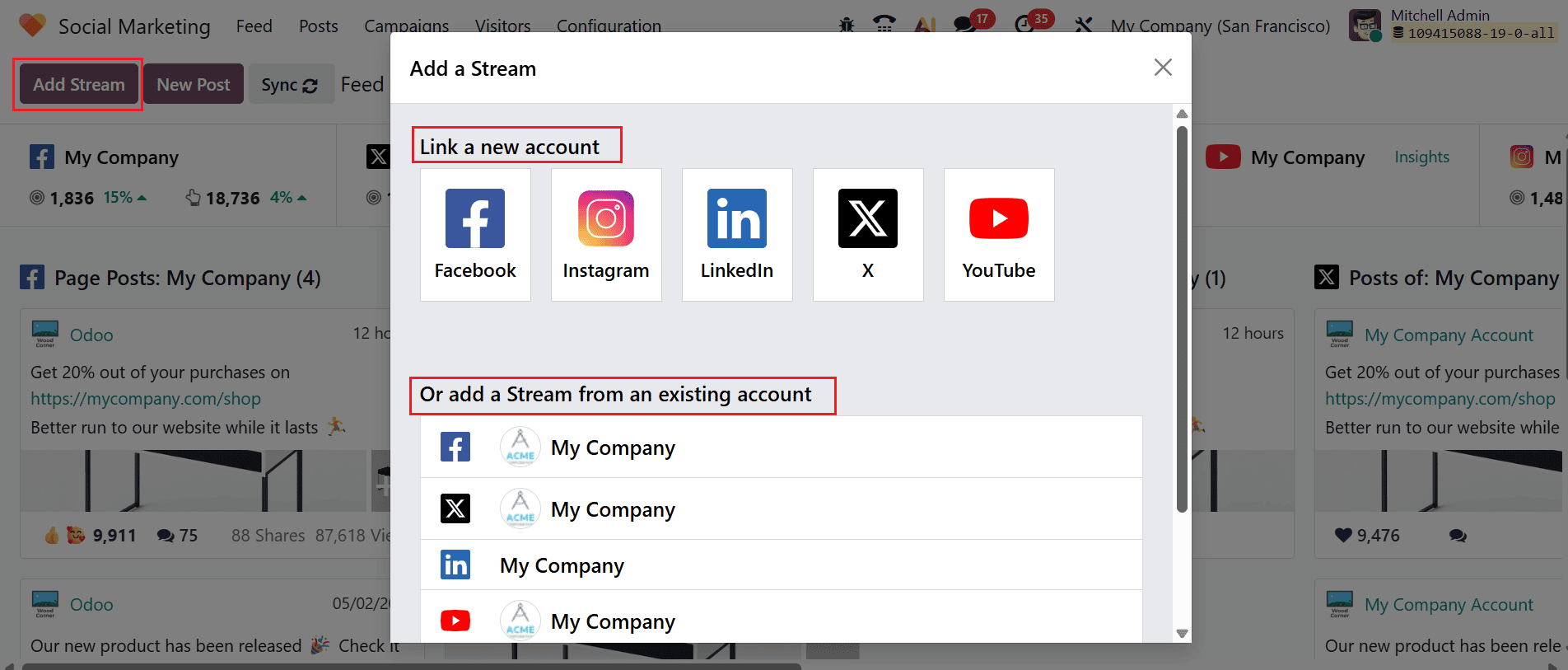Viewport: 1568px width, 670px height.
Task: Click the New Post button
Action: pyautogui.click(x=194, y=84)
